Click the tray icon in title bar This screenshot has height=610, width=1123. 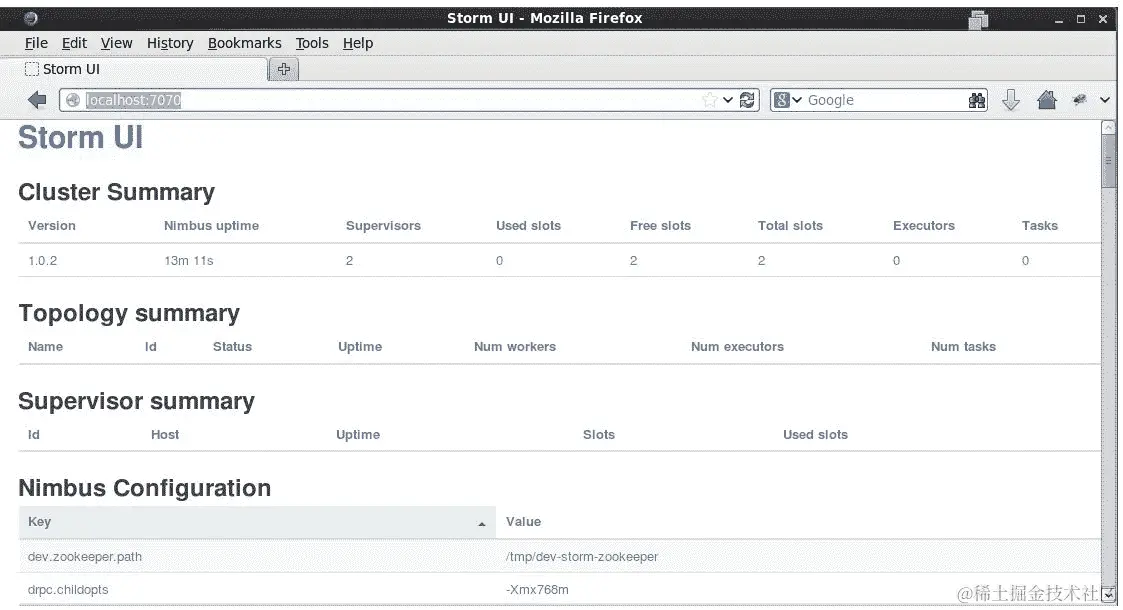point(978,19)
